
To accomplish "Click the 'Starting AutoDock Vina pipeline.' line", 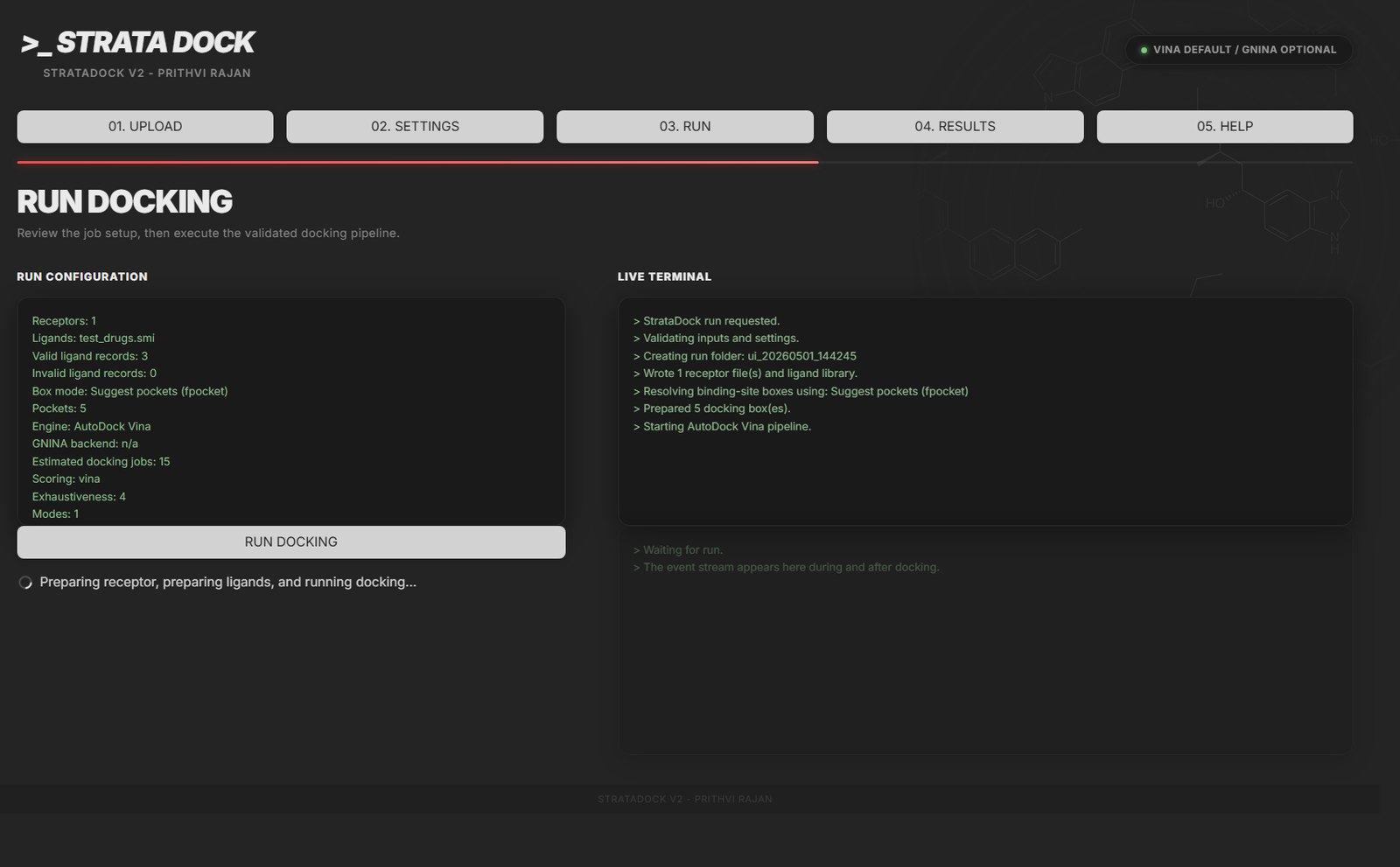I will (722, 426).
